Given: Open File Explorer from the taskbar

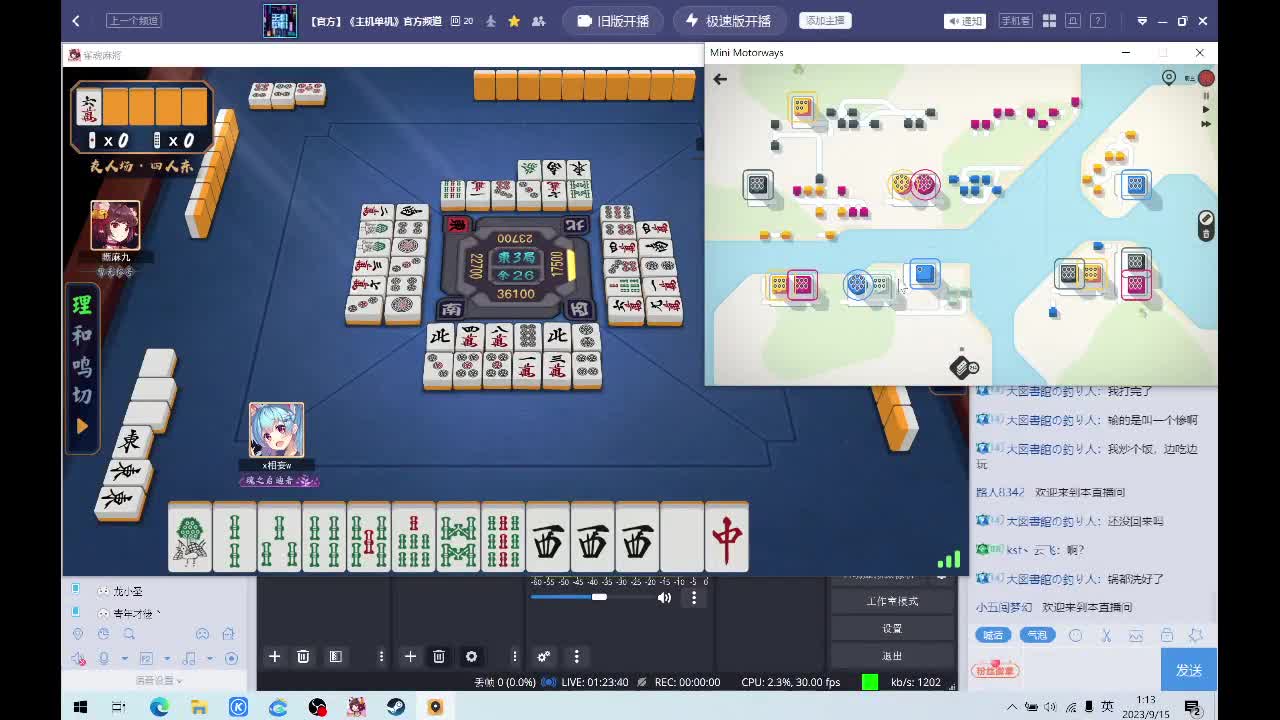Looking at the screenshot, I should tap(198, 707).
